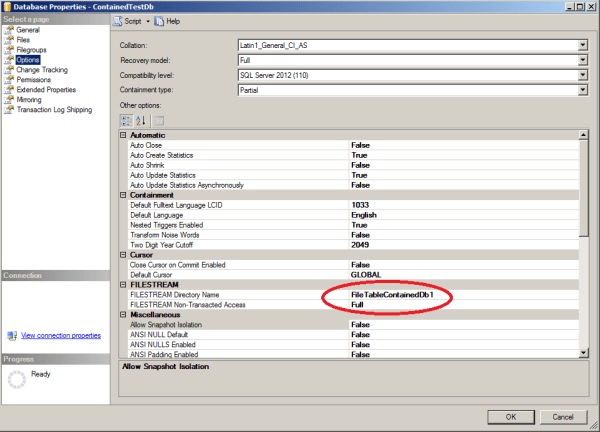Click the Transaction Log Shipping page icon
Viewport: 600px width, 432px height.
9,109
